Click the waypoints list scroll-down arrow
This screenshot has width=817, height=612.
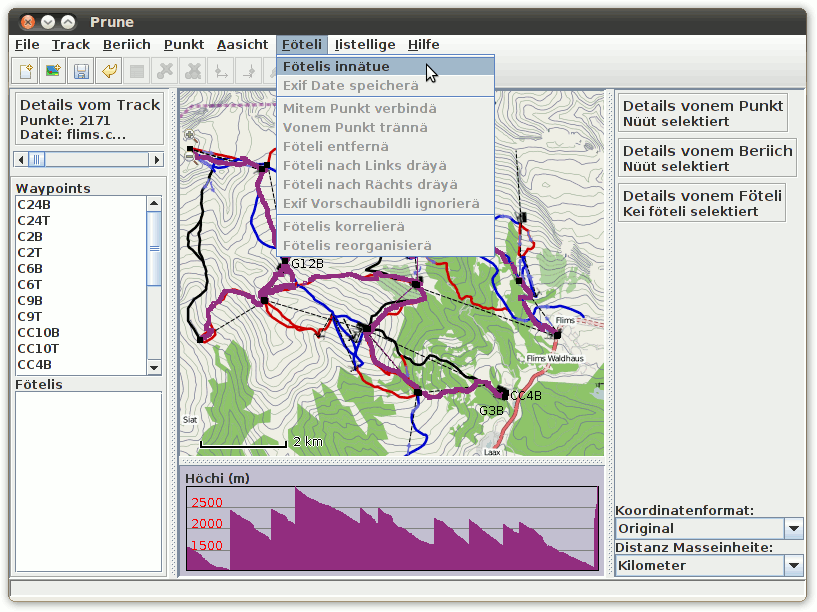click(x=154, y=367)
